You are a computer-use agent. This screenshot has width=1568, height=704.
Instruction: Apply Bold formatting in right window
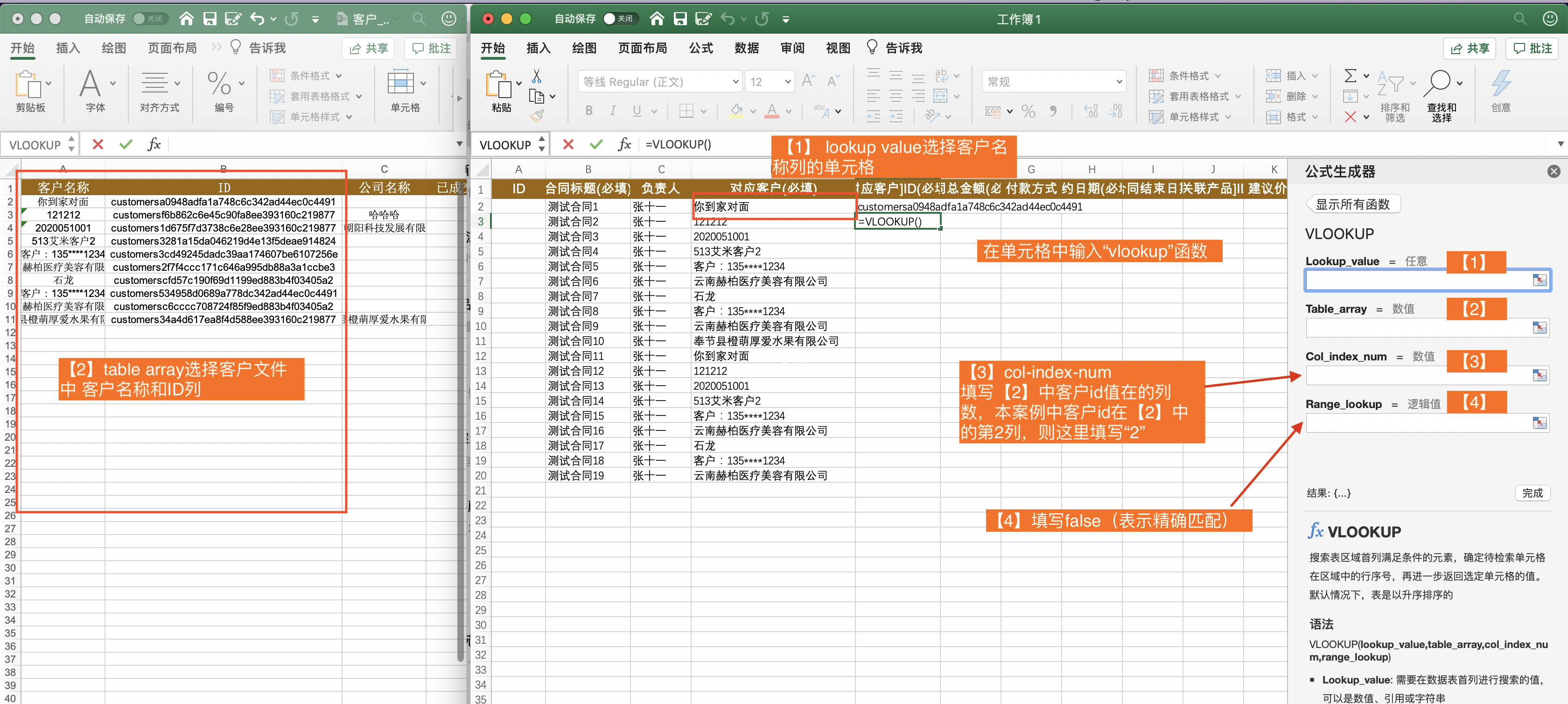pos(588,111)
